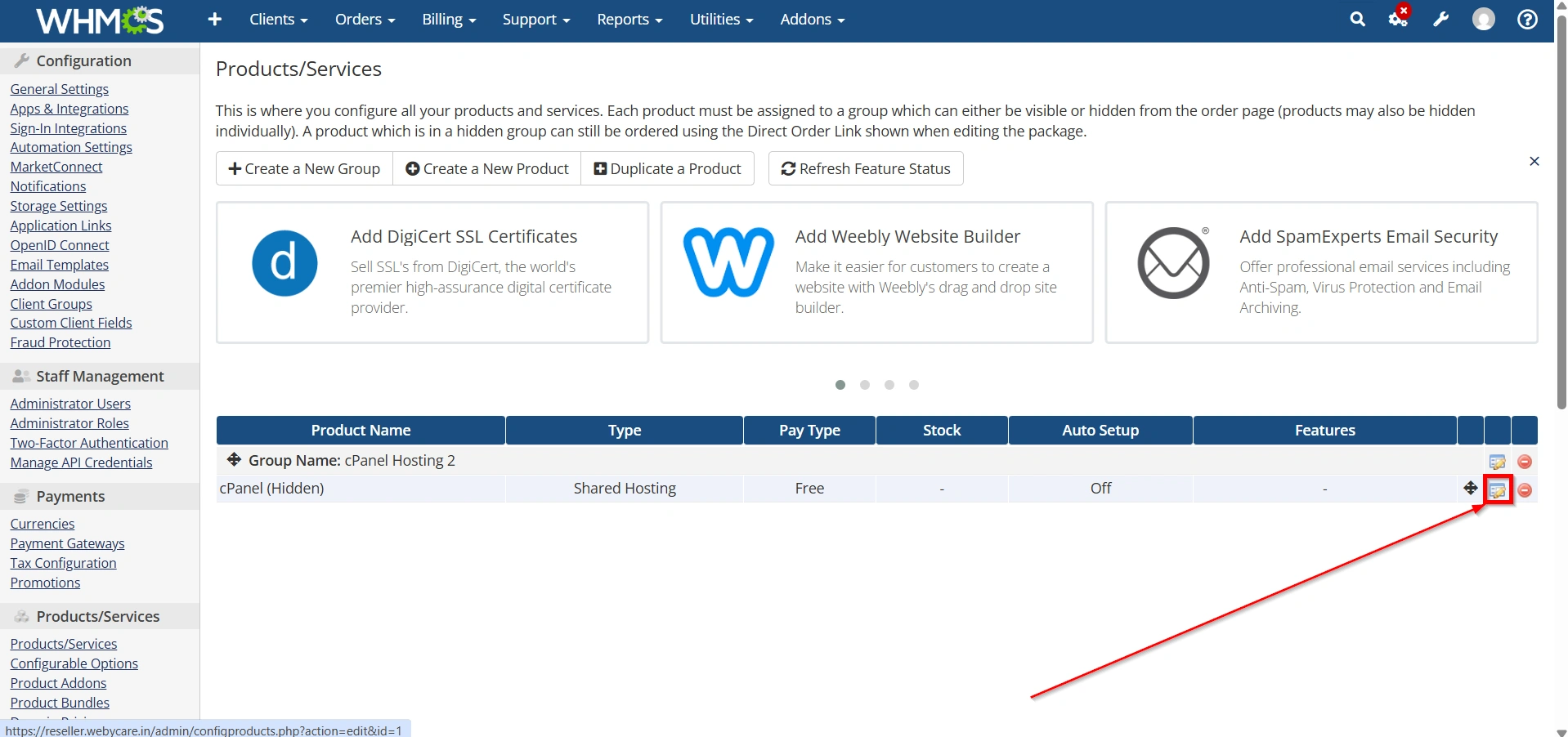This screenshot has height=737, width=1568.
Task: Dismiss the promotional cards panel
Action: [1534, 161]
